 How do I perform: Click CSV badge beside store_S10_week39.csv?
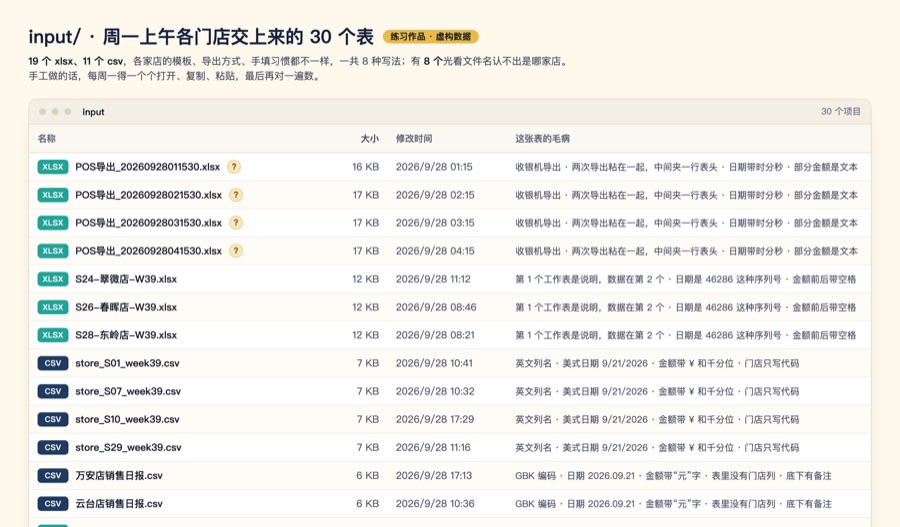click(53, 420)
